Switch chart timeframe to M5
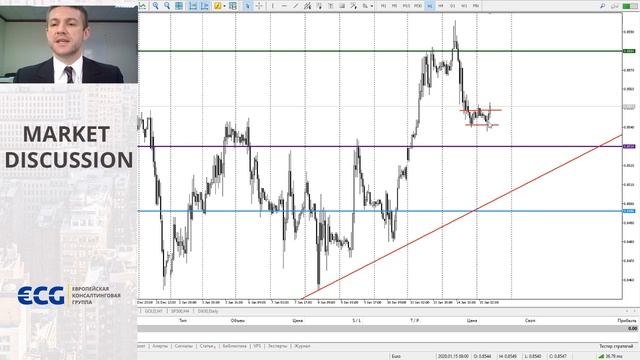This screenshot has height=360, width=640. tap(394, 6)
